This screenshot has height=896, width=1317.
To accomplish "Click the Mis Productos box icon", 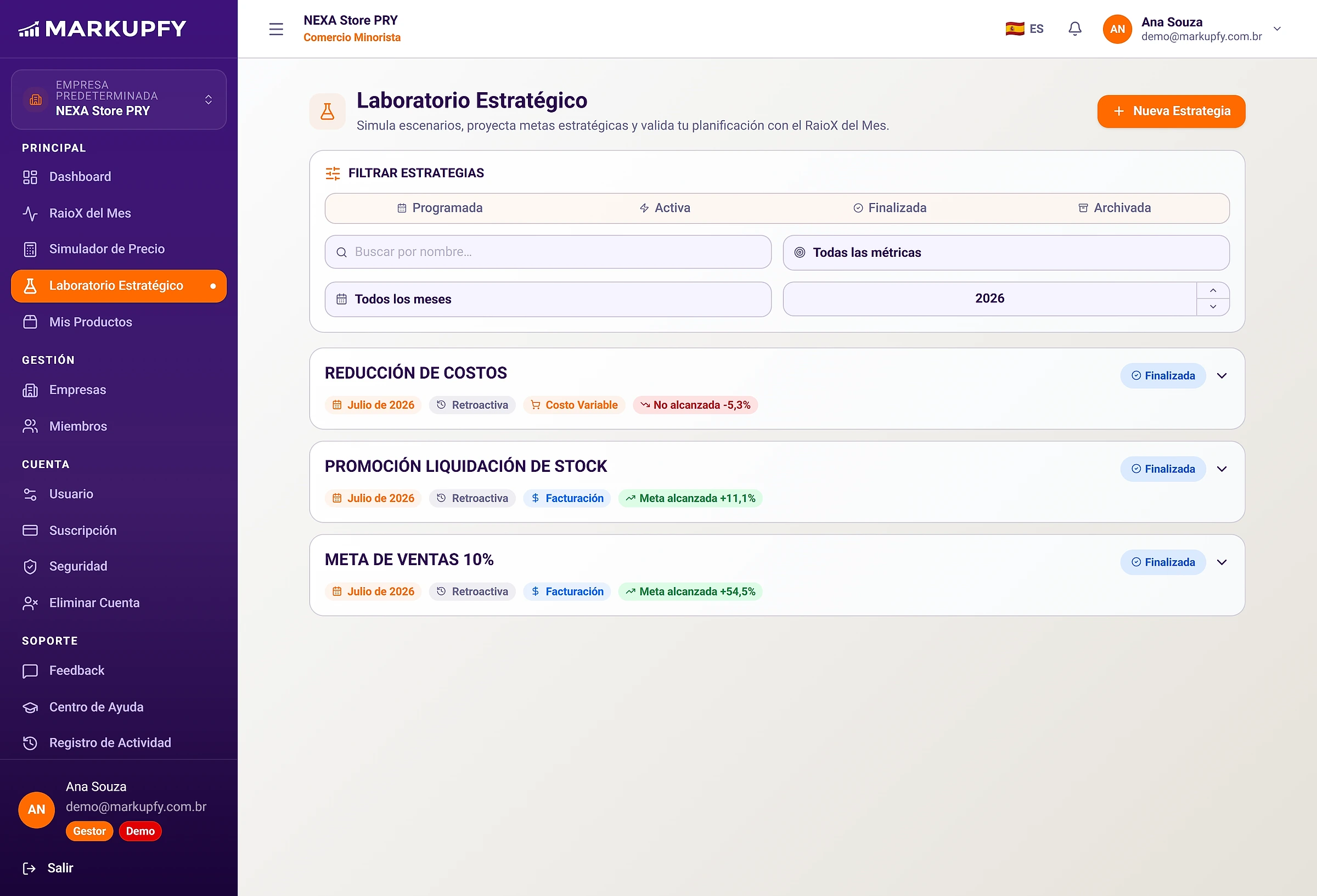I will (x=30, y=322).
